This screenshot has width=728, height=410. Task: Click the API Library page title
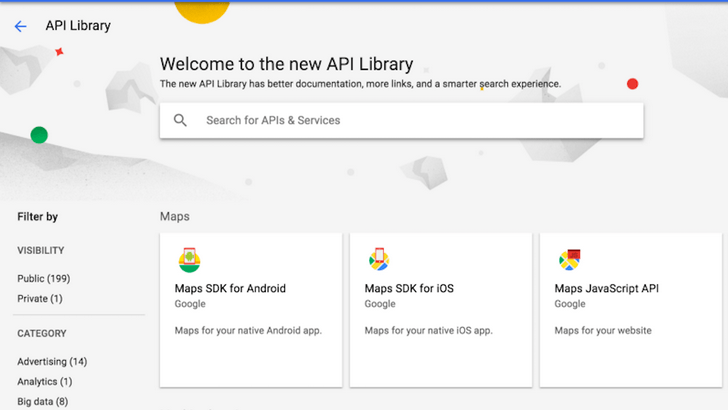(78, 26)
